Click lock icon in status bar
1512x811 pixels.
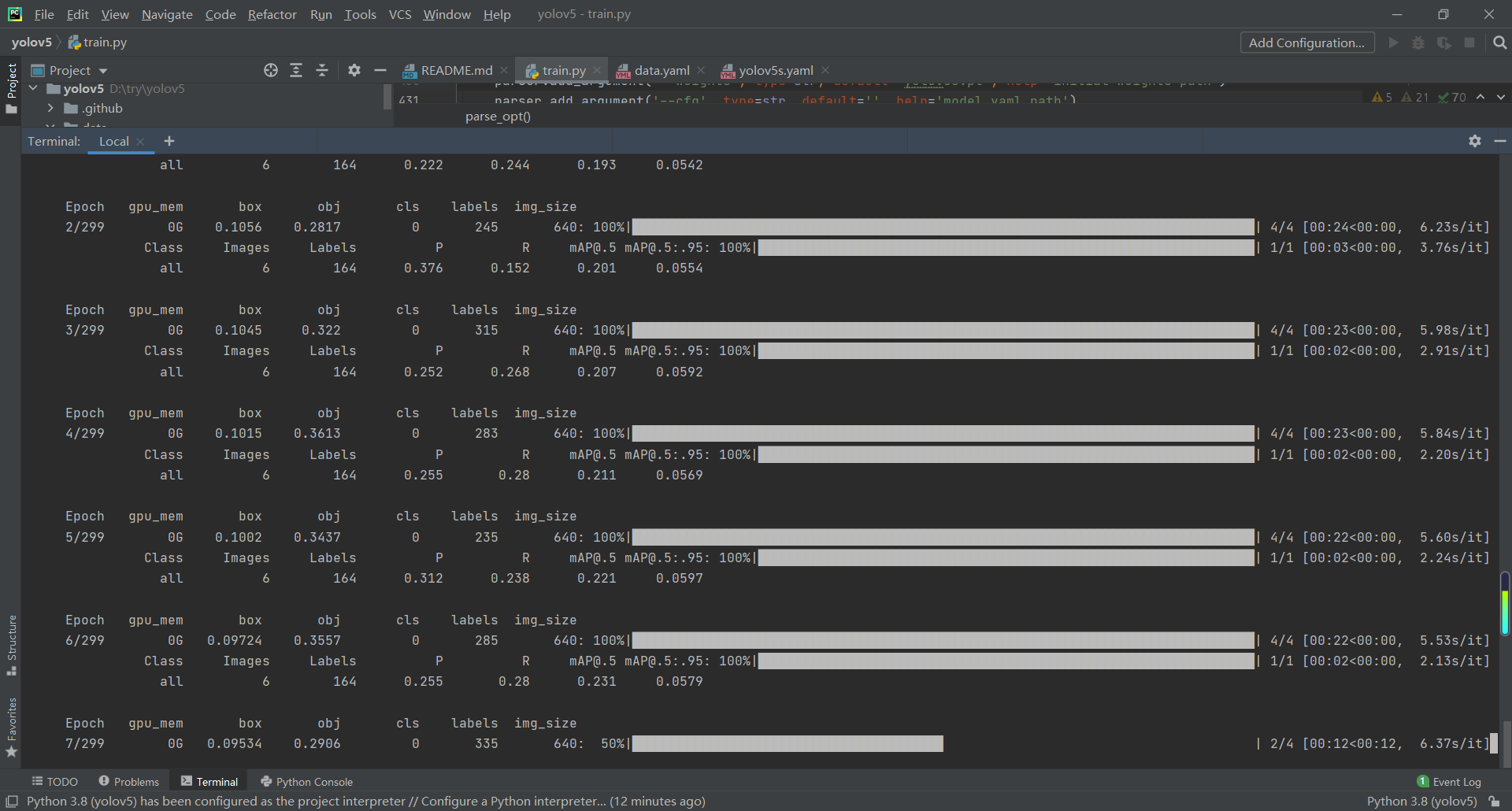coord(1494,801)
